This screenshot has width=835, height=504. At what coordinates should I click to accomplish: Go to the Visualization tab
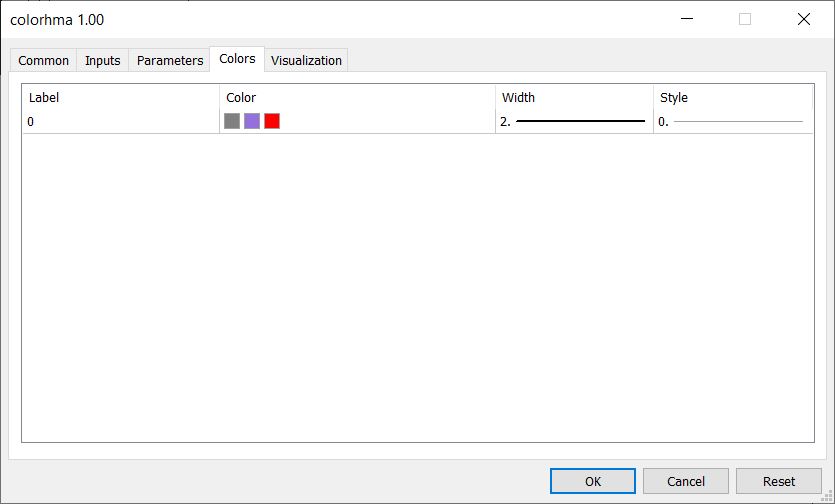tap(306, 60)
